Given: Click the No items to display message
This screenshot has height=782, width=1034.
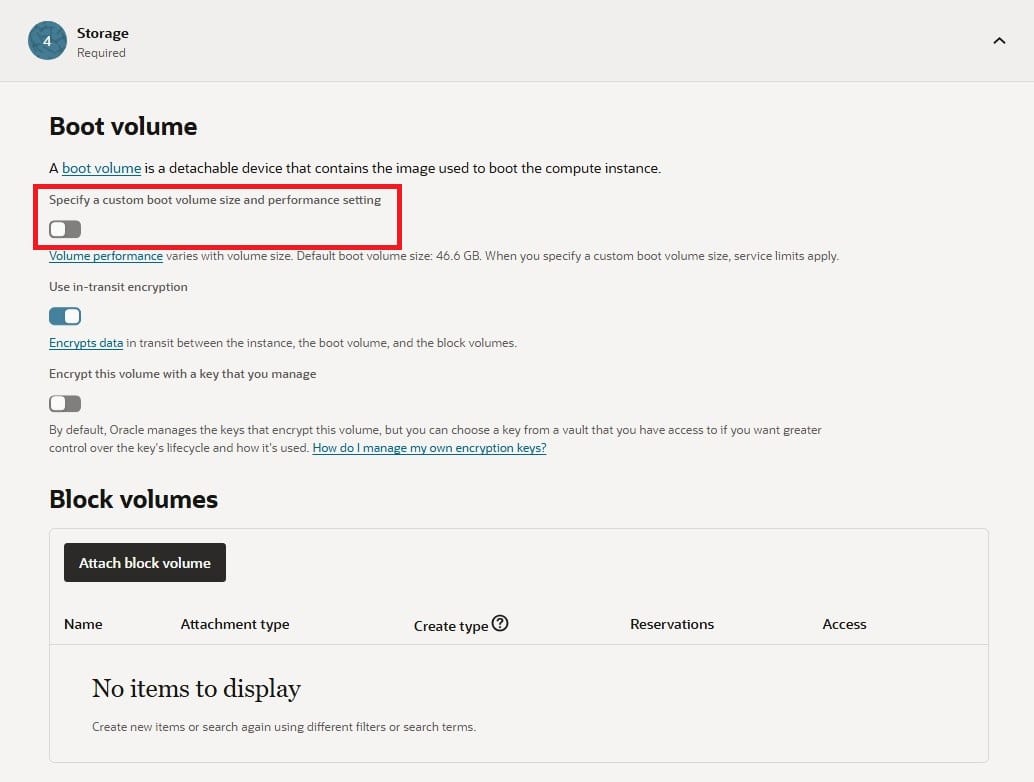Looking at the screenshot, I should tap(196, 688).
